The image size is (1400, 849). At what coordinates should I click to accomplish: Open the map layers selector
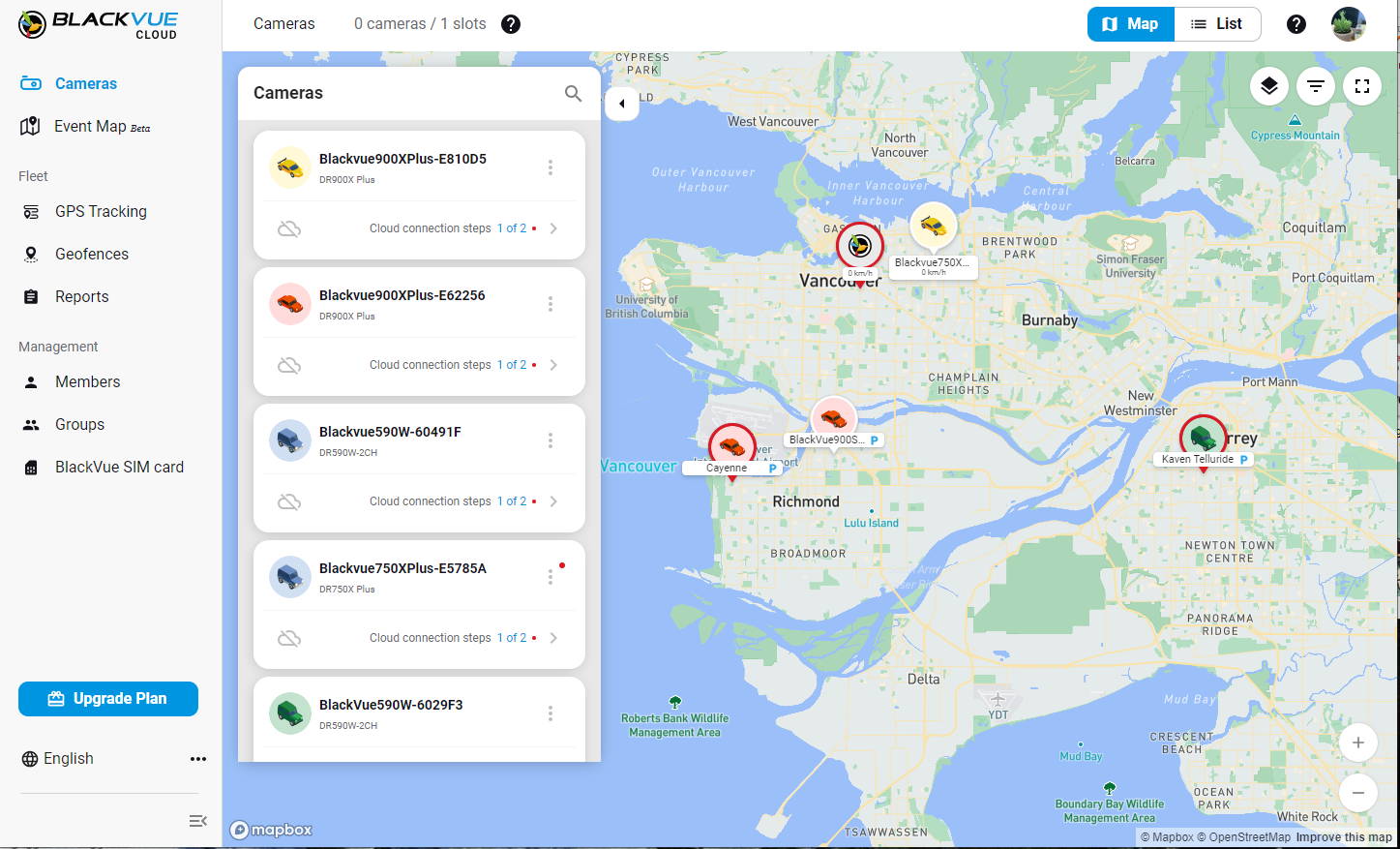pos(1269,86)
